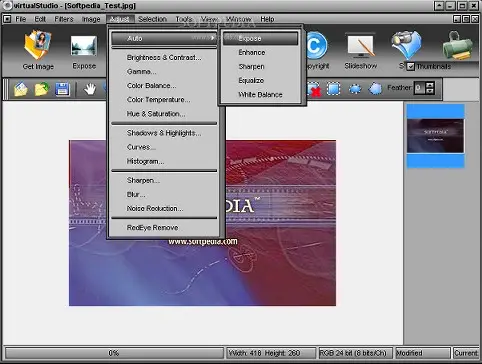Select the Softpedia thumbnail in side panel
Viewport: 482px width, 364px height.
[435, 135]
